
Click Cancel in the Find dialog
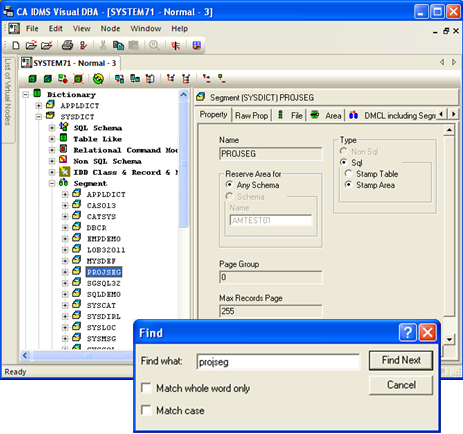[401, 385]
